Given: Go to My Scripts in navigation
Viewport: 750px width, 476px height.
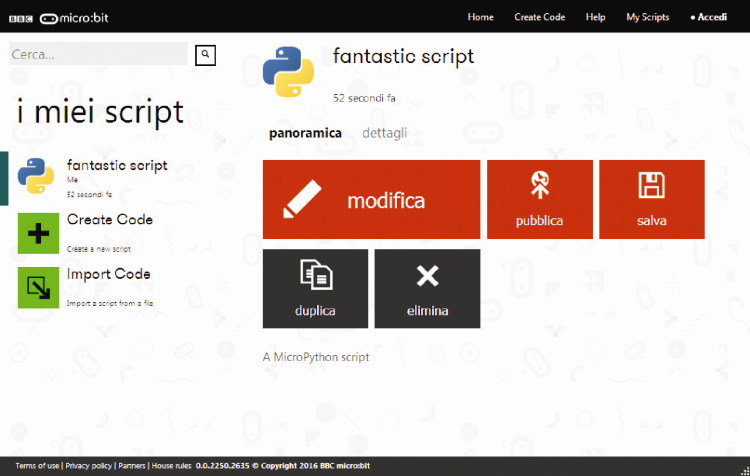Looking at the screenshot, I should click(x=648, y=17).
